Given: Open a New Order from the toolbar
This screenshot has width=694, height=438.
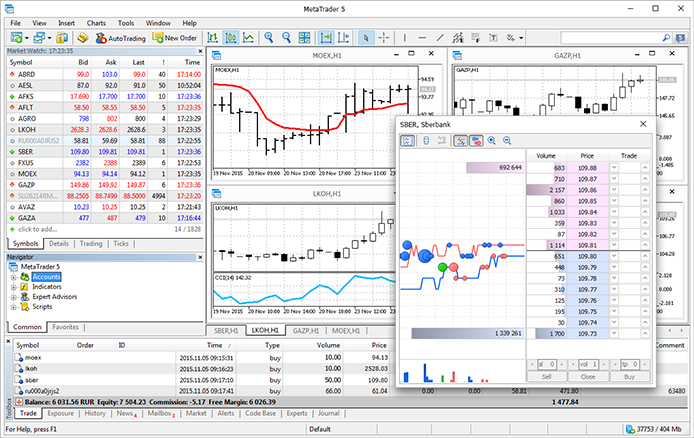Looking at the screenshot, I should (x=174, y=38).
